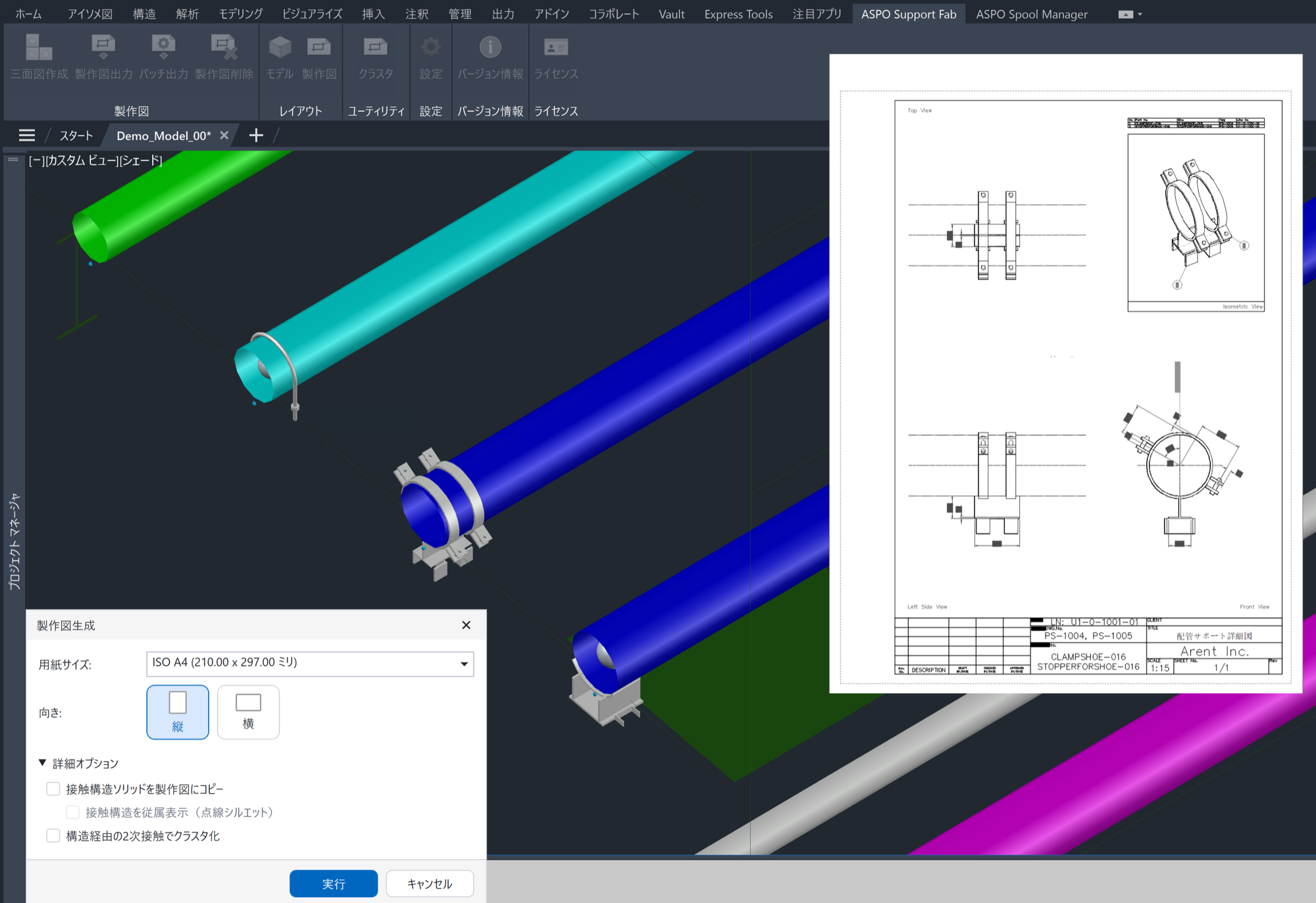Screen dimensions: 1316x903
Task: Select the 製作図 layout icon
Action: coord(319,48)
